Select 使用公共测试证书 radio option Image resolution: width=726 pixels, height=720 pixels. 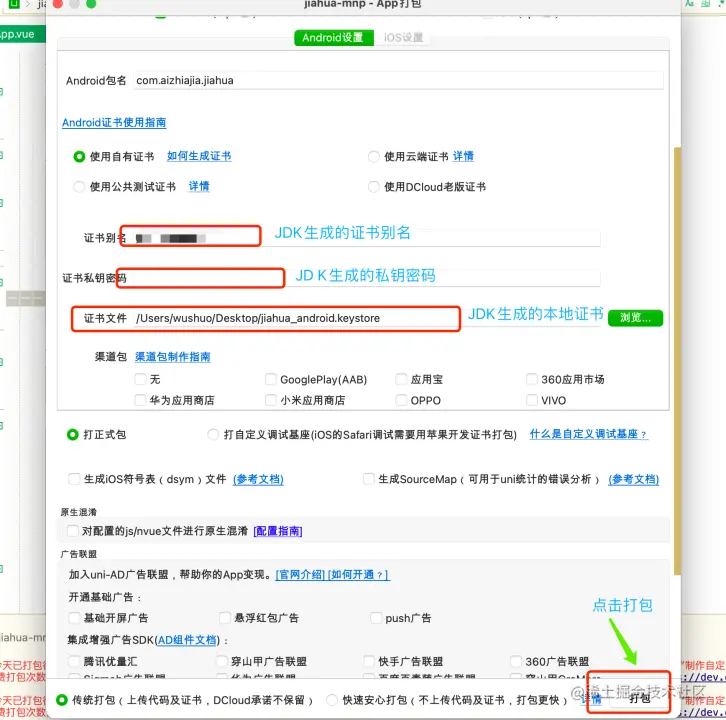click(x=79, y=187)
